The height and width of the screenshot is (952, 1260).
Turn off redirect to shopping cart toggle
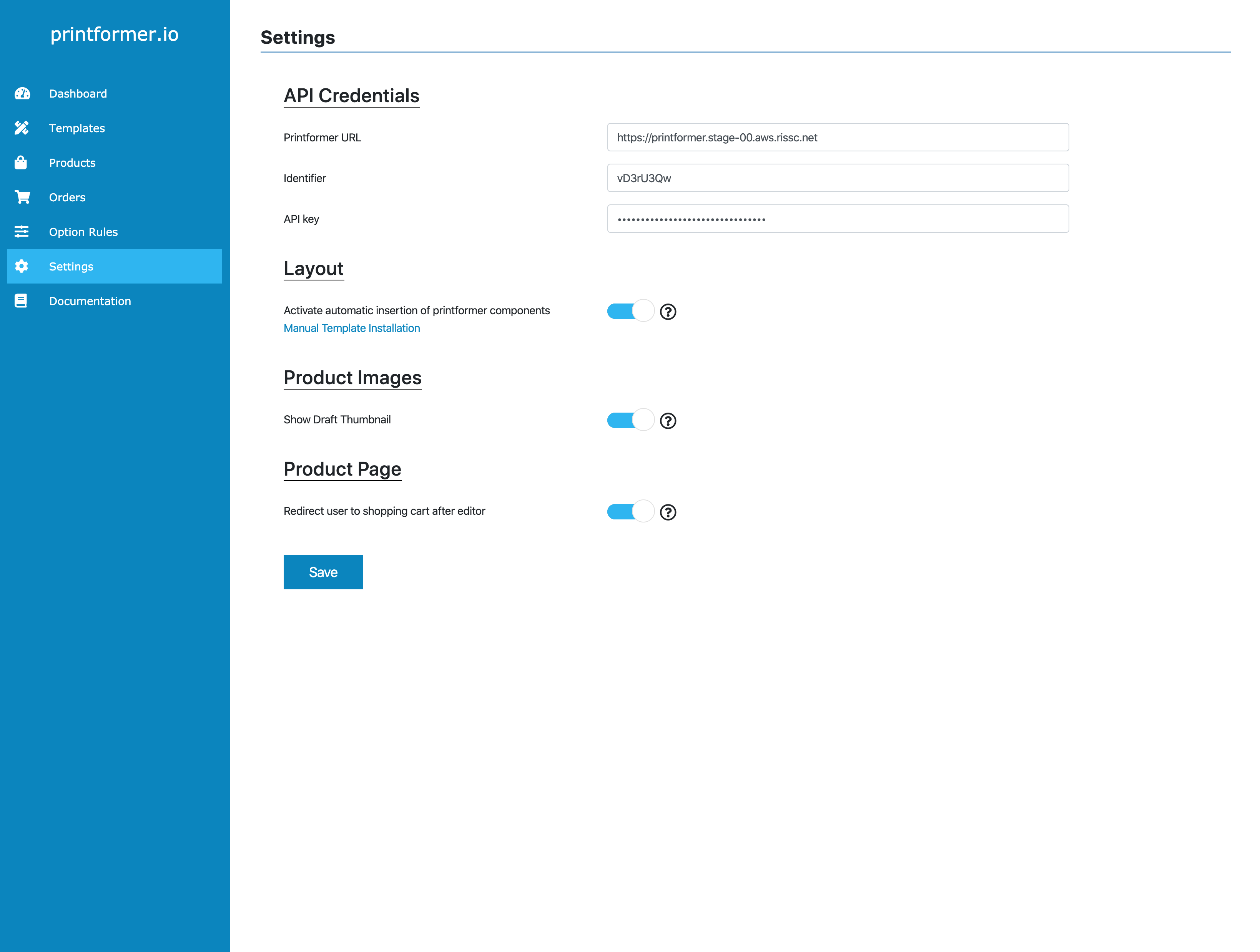(630, 511)
